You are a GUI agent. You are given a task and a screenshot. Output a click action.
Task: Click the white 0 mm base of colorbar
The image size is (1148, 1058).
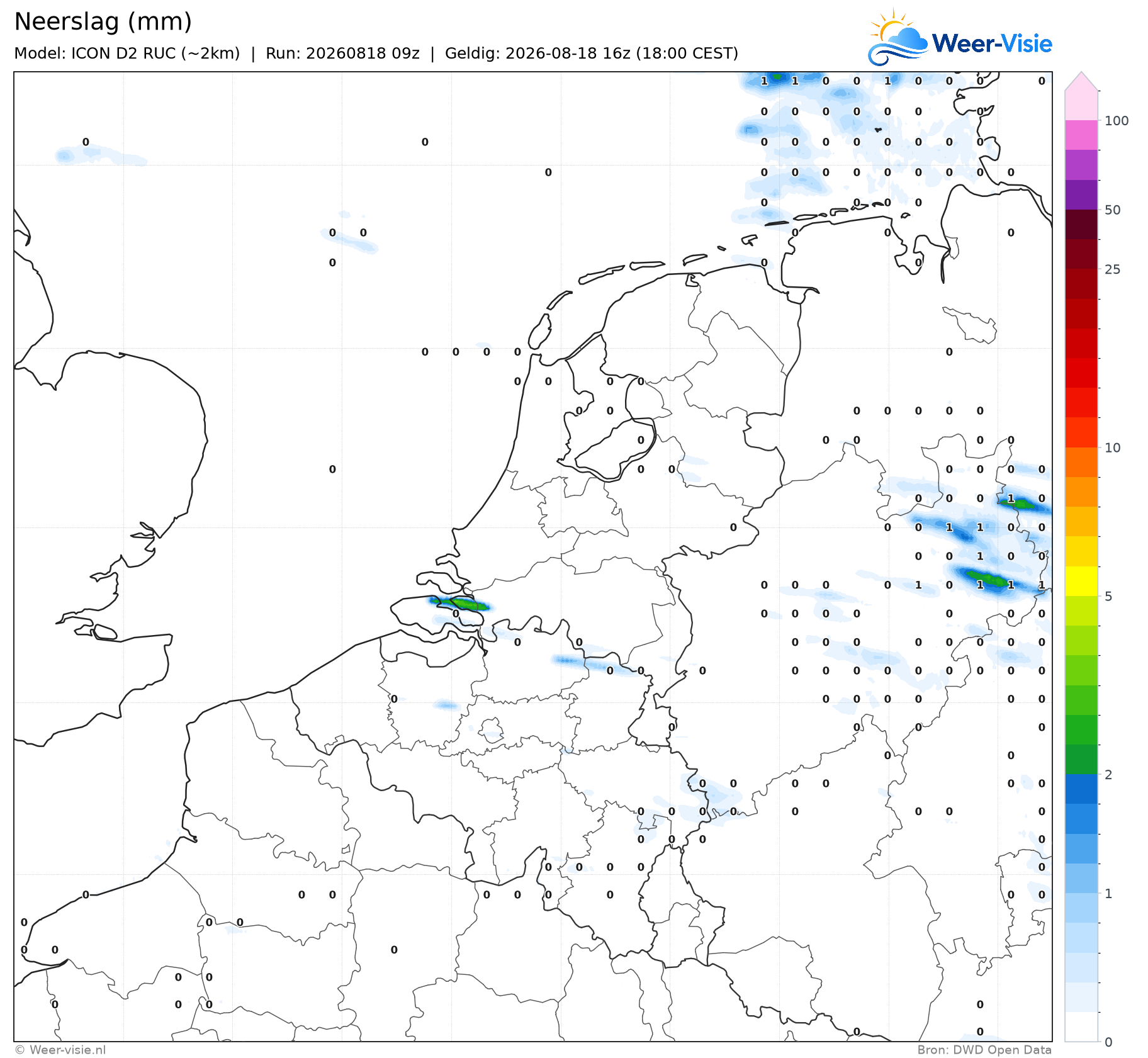(1081, 1027)
